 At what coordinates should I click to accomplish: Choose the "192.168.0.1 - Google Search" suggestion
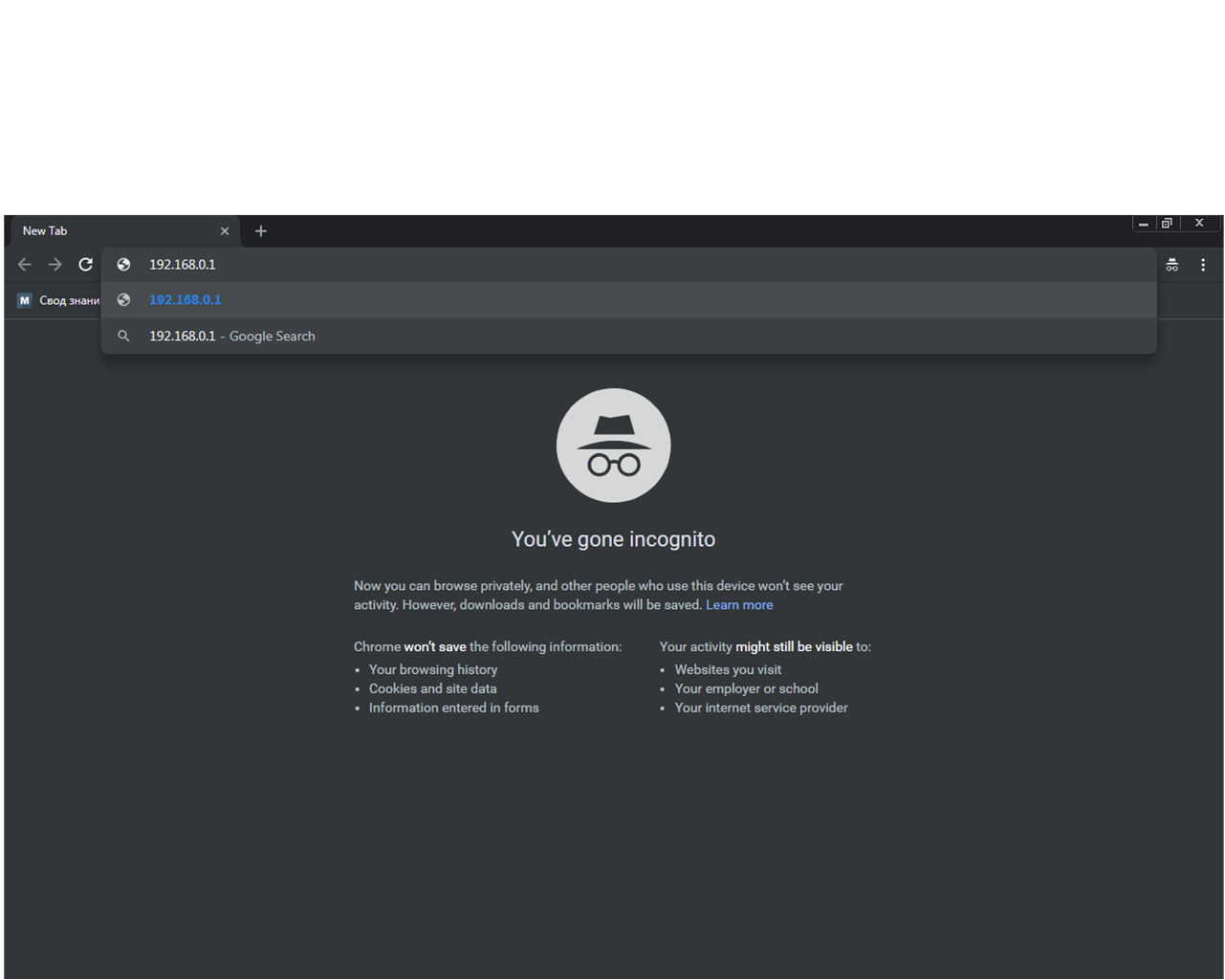pyautogui.click(x=232, y=337)
